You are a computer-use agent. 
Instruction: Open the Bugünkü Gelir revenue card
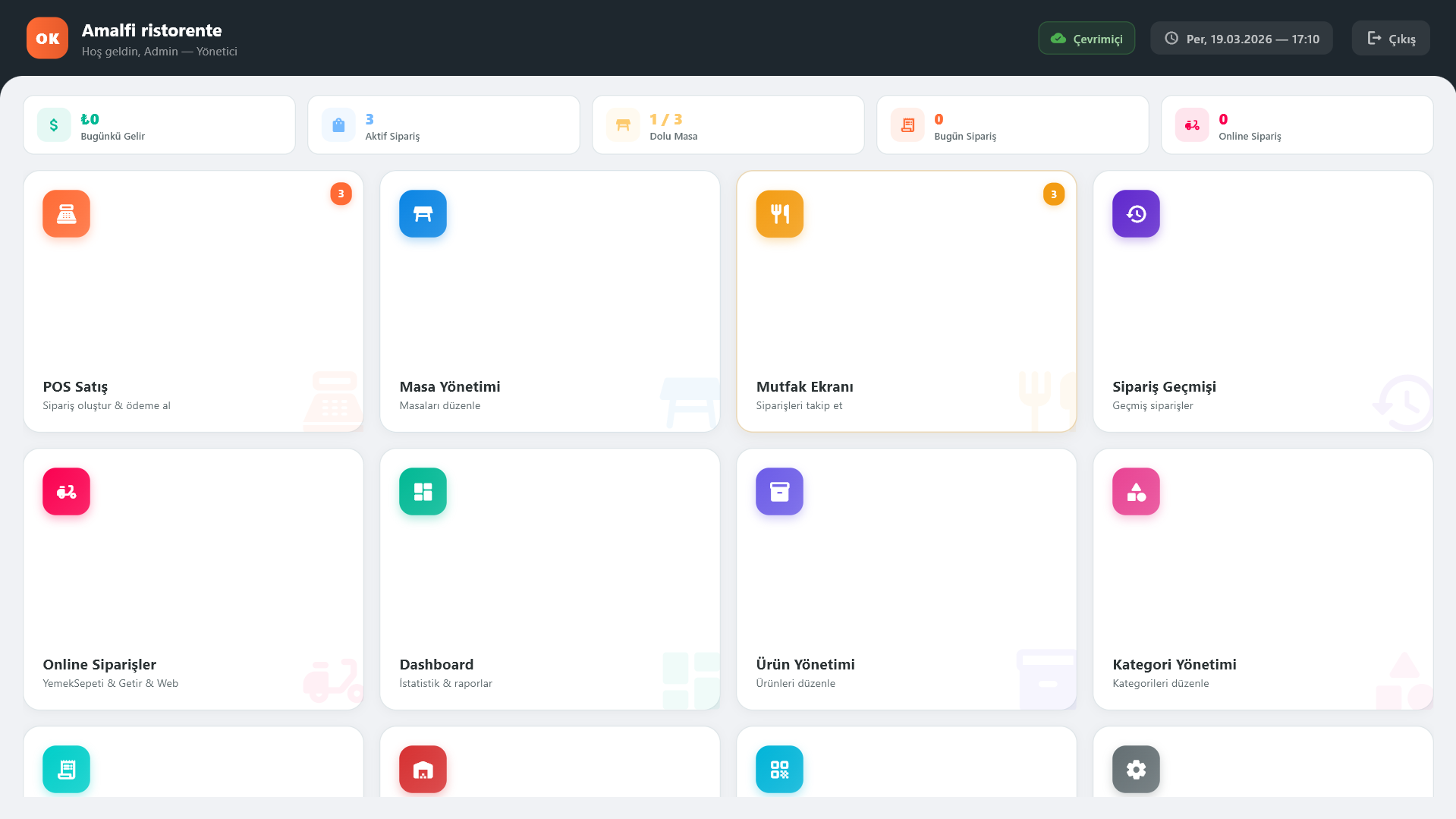click(159, 124)
